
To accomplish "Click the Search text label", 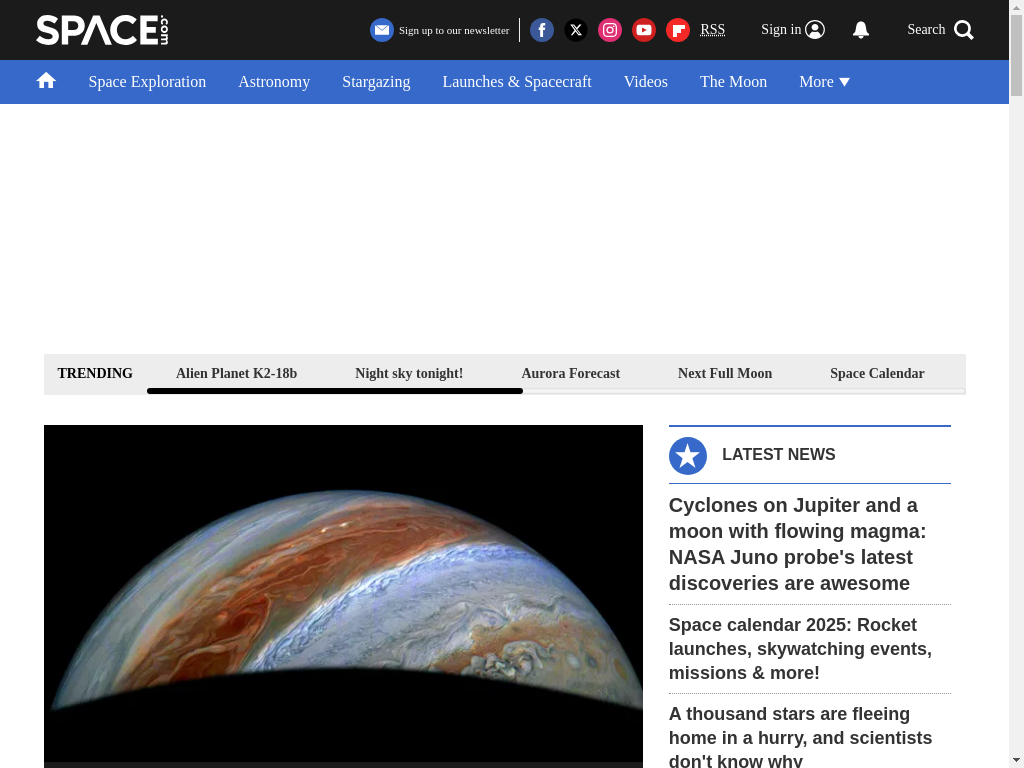I will tap(926, 29).
